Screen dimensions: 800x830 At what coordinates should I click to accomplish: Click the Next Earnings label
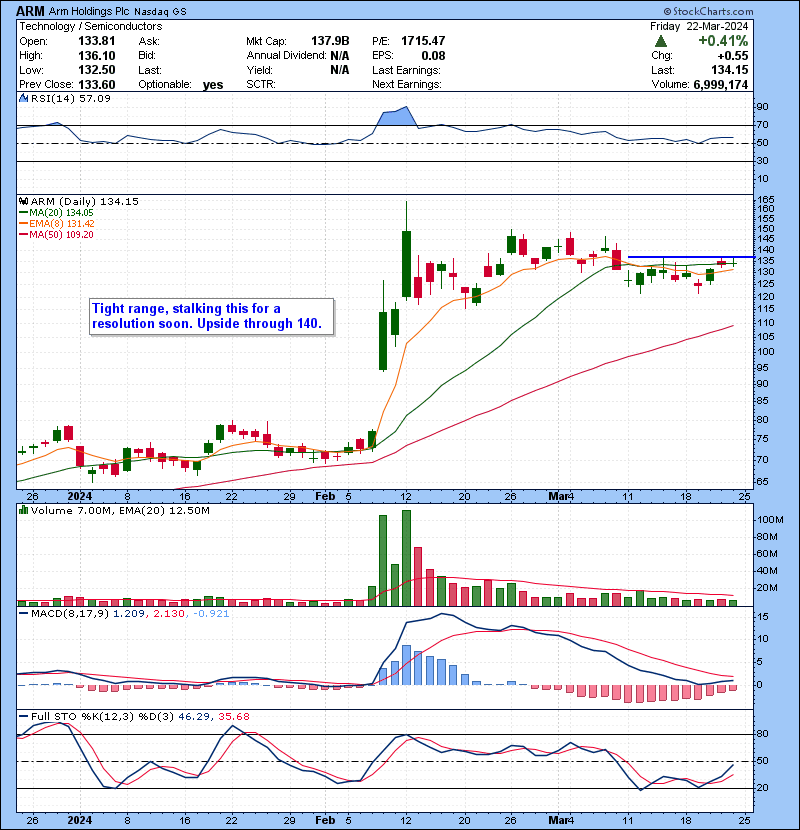coord(407,85)
